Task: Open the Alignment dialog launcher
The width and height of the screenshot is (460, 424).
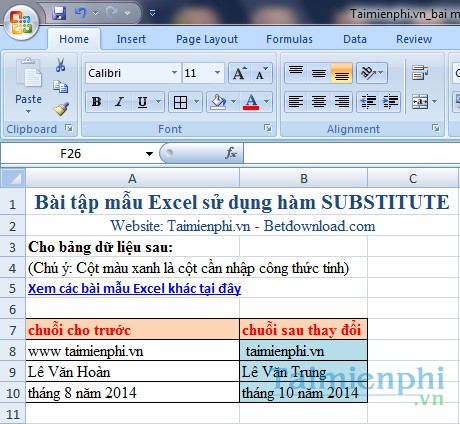Action: coord(435,128)
